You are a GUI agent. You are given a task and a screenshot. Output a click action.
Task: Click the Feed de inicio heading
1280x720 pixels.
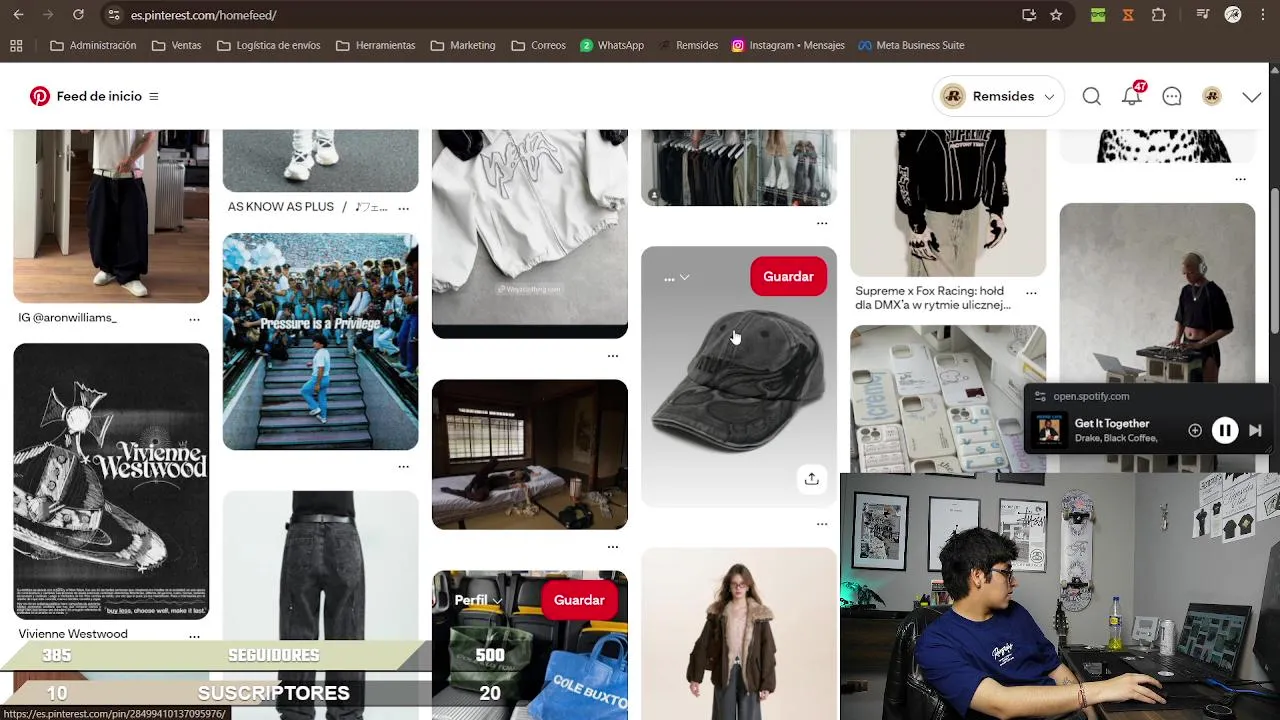click(99, 96)
